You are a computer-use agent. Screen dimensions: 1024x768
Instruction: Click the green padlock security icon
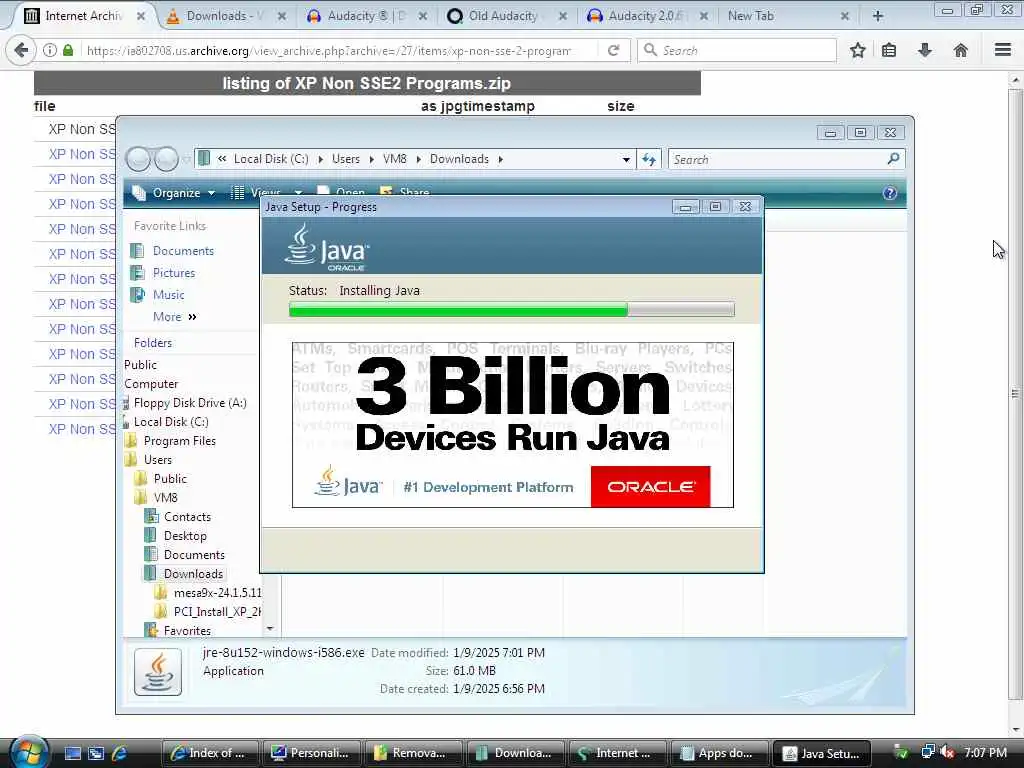[68, 50]
